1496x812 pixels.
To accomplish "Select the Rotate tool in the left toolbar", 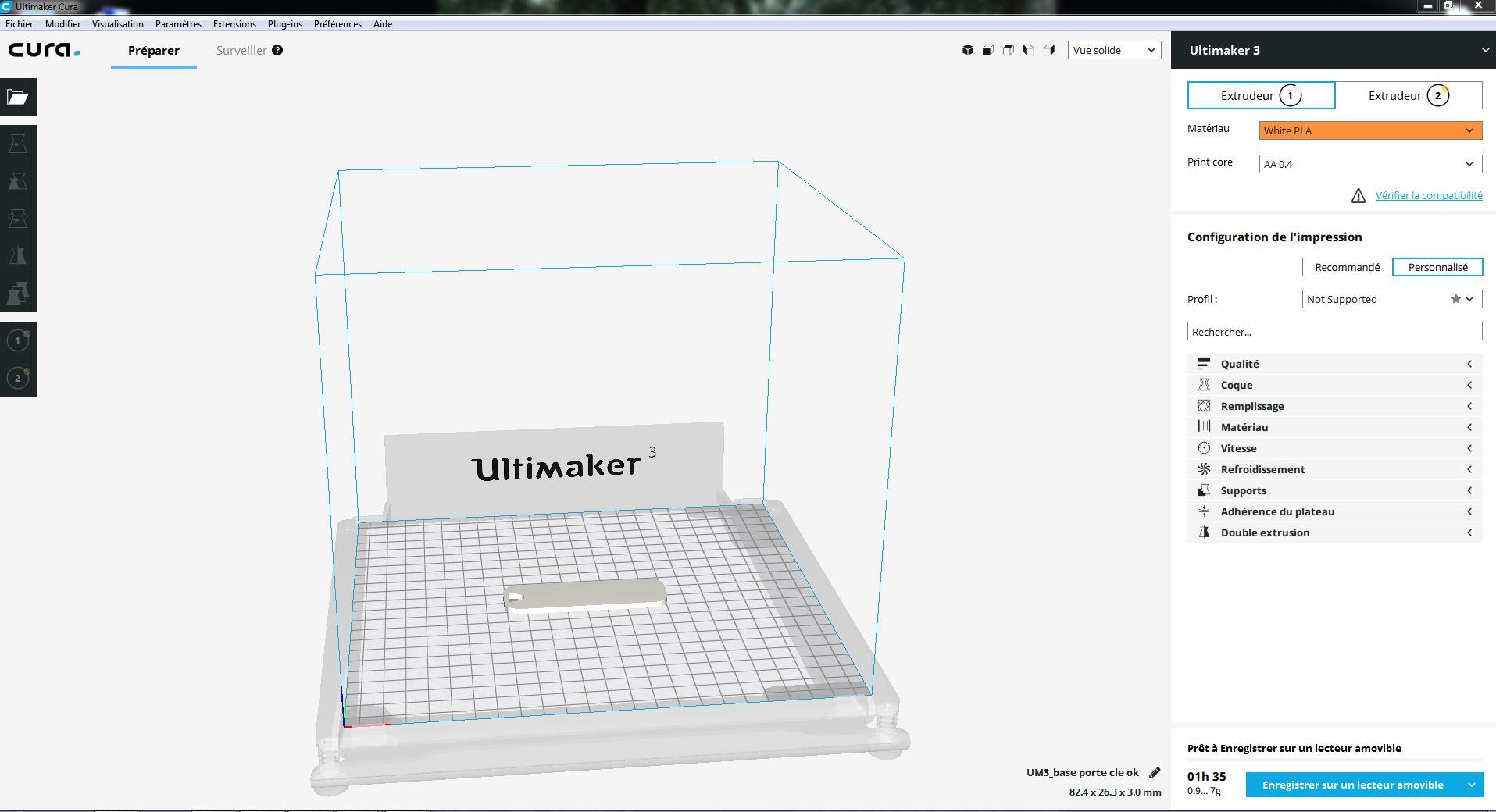I will point(18,219).
